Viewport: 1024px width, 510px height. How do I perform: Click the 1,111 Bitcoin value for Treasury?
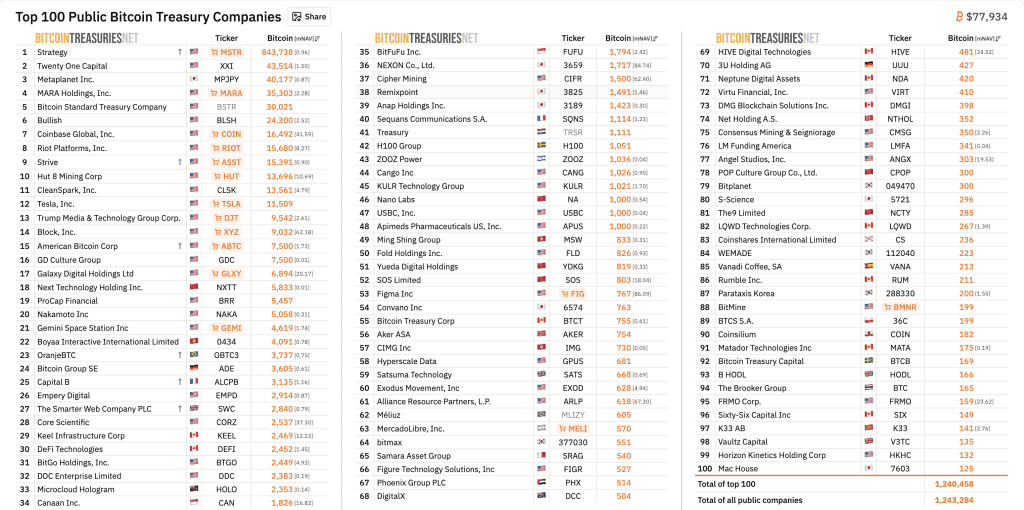(620, 133)
